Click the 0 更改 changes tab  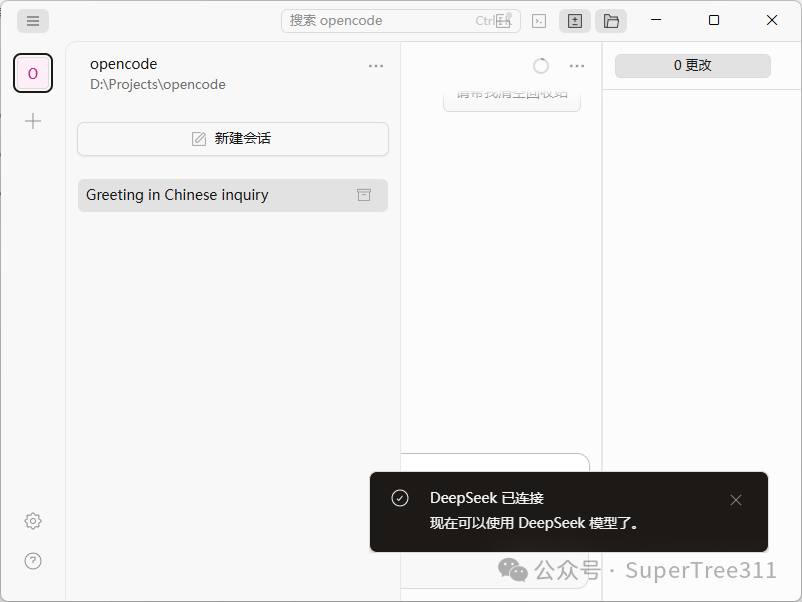tap(693, 65)
